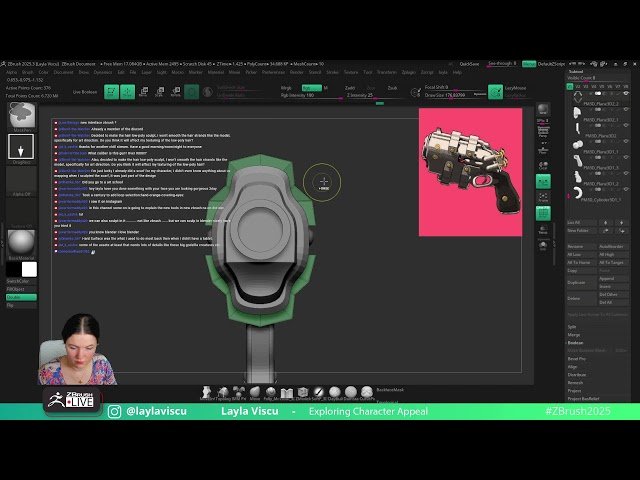Select the DragRect stroke icon
Viewport: 640px width, 480px height.
pyautogui.click(x=21, y=148)
